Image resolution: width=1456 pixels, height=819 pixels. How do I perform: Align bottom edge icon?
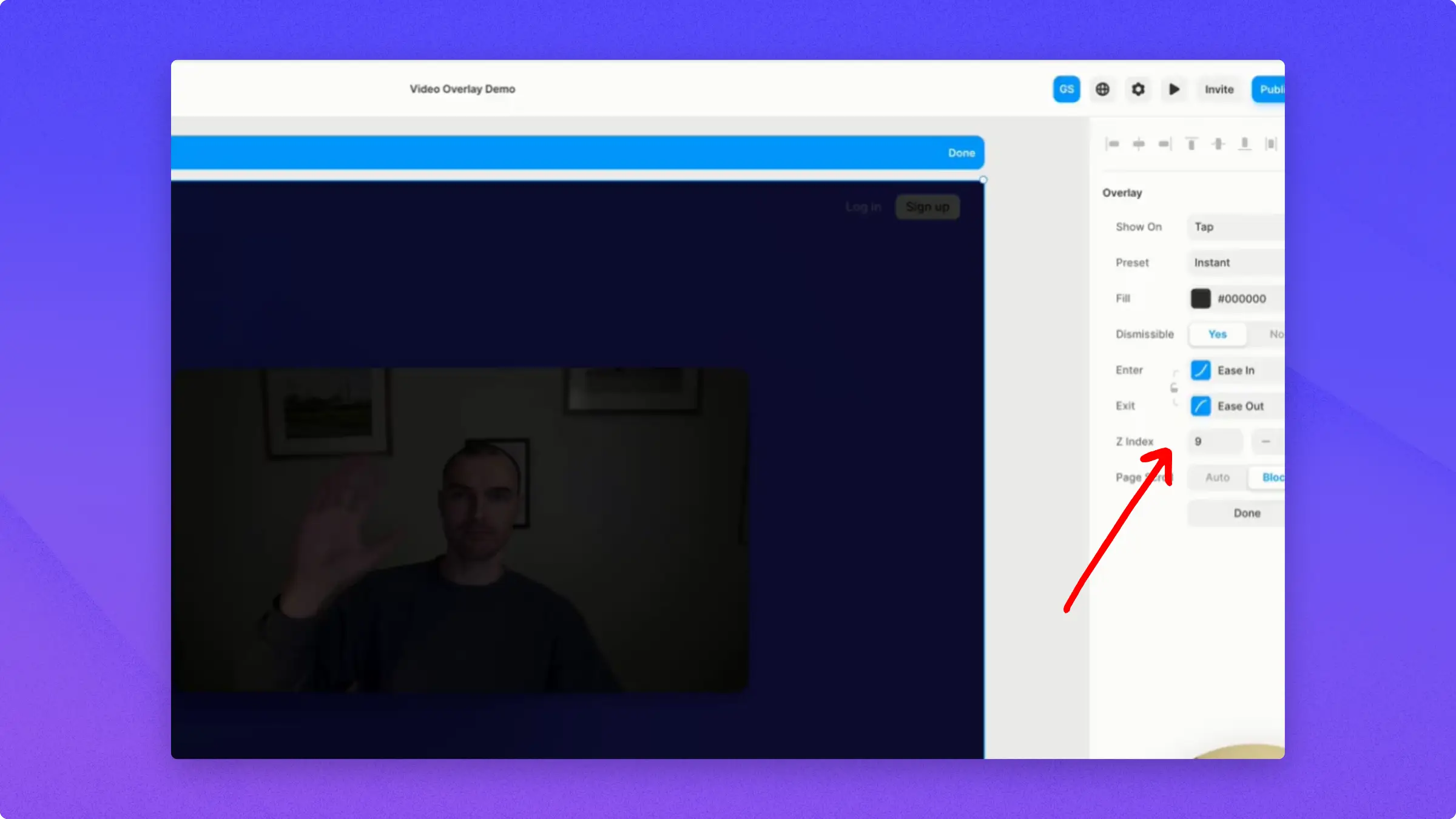tap(1244, 144)
